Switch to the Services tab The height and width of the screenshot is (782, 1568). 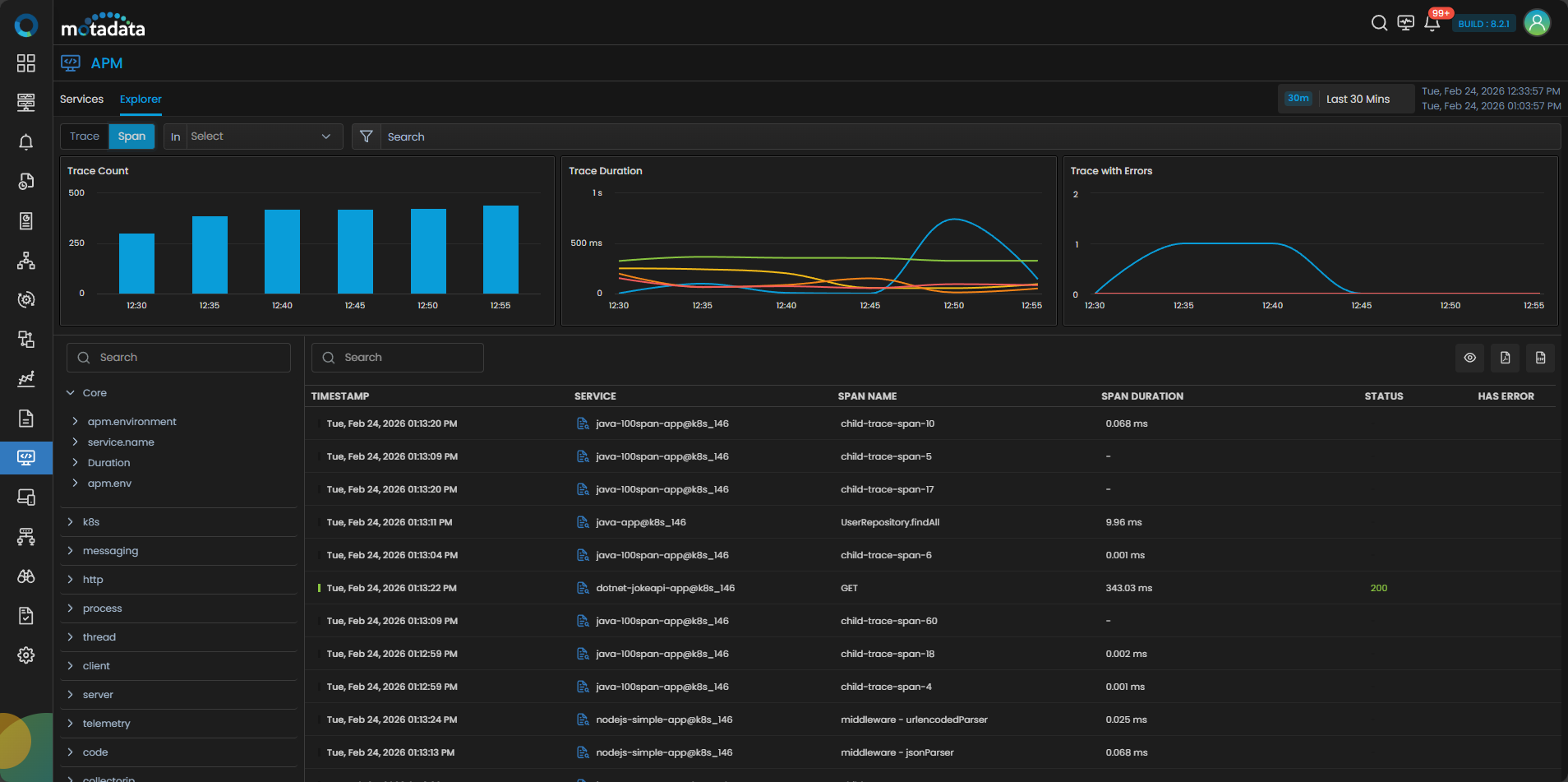[x=81, y=99]
